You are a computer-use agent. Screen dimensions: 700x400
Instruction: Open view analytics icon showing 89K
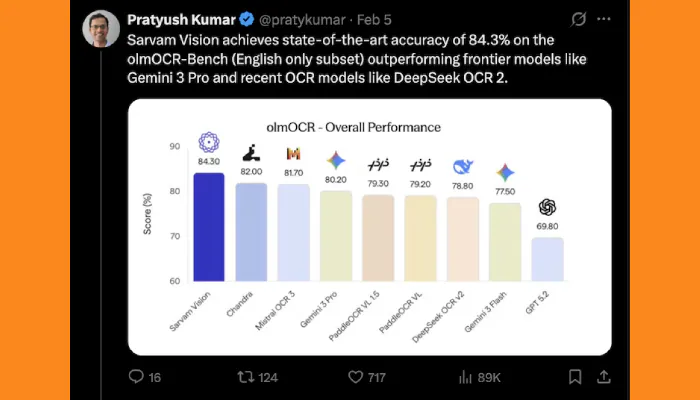click(x=467, y=377)
